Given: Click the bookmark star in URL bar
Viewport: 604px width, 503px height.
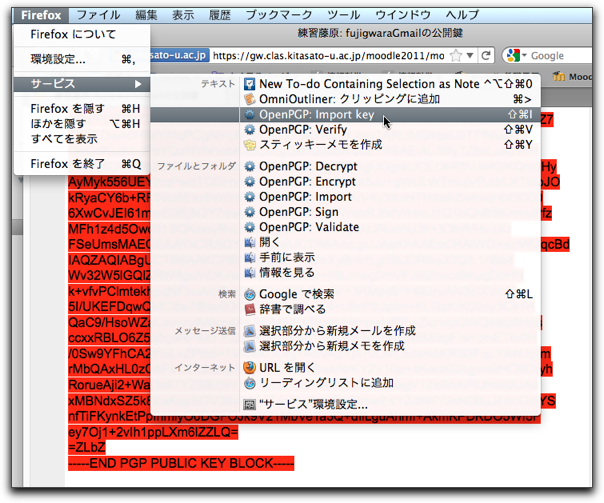Looking at the screenshot, I should click(x=456, y=55).
